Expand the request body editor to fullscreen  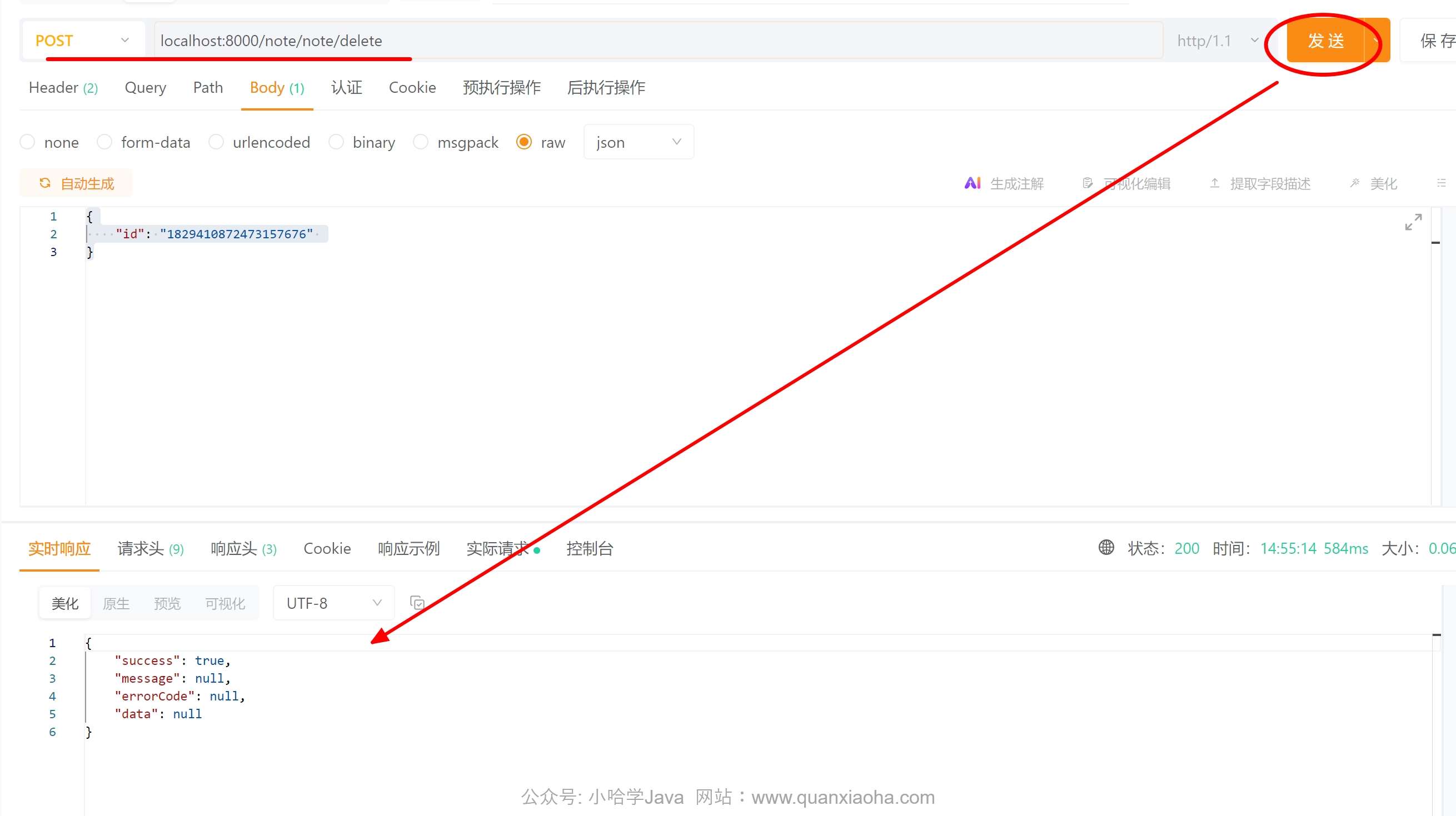tap(1413, 222)
